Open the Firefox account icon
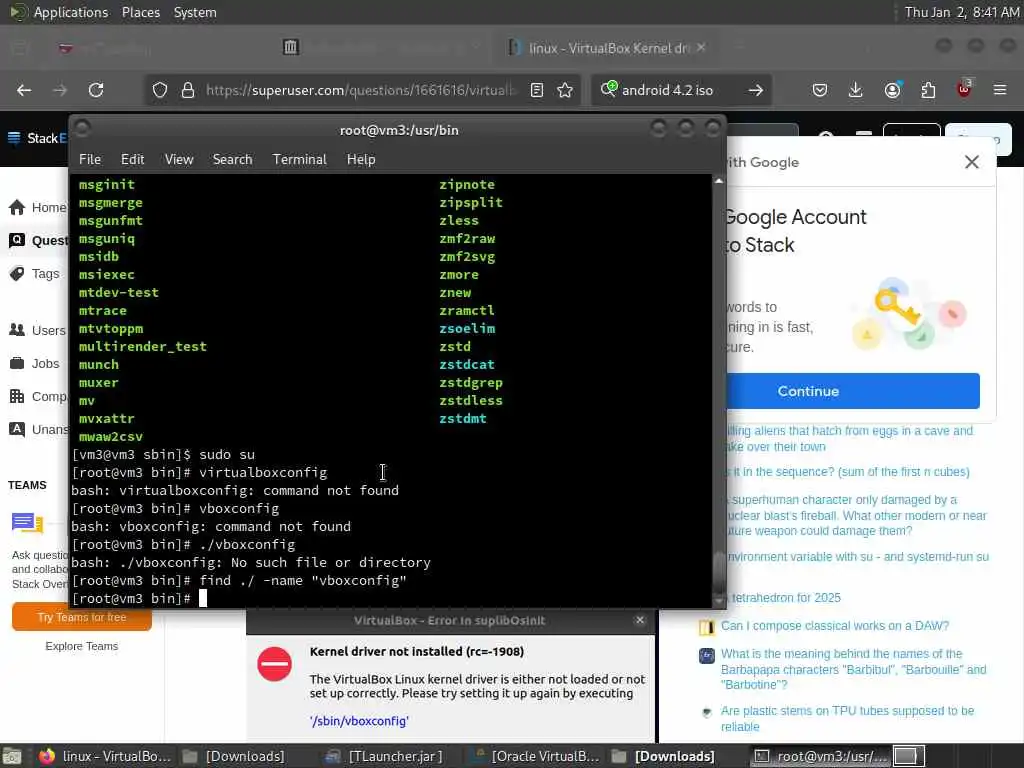Screen dimensions: 1024x768 [x=892, y=90]
